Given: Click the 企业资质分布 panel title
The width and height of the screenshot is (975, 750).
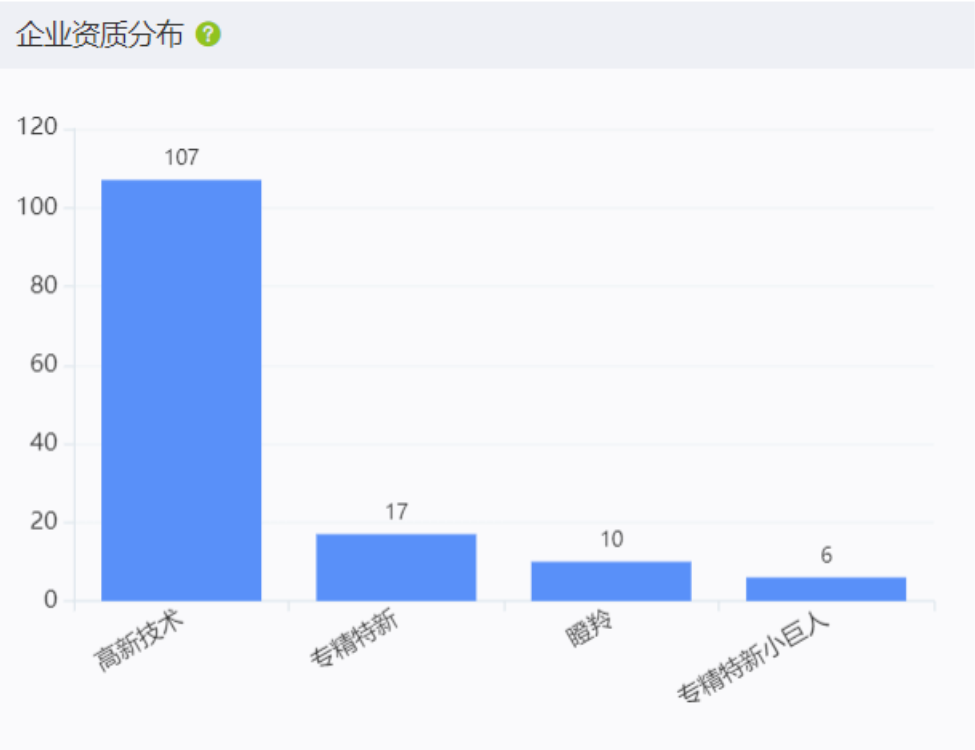Looking at the screenshot, I should pyautogui.click(x=99, y=34).
